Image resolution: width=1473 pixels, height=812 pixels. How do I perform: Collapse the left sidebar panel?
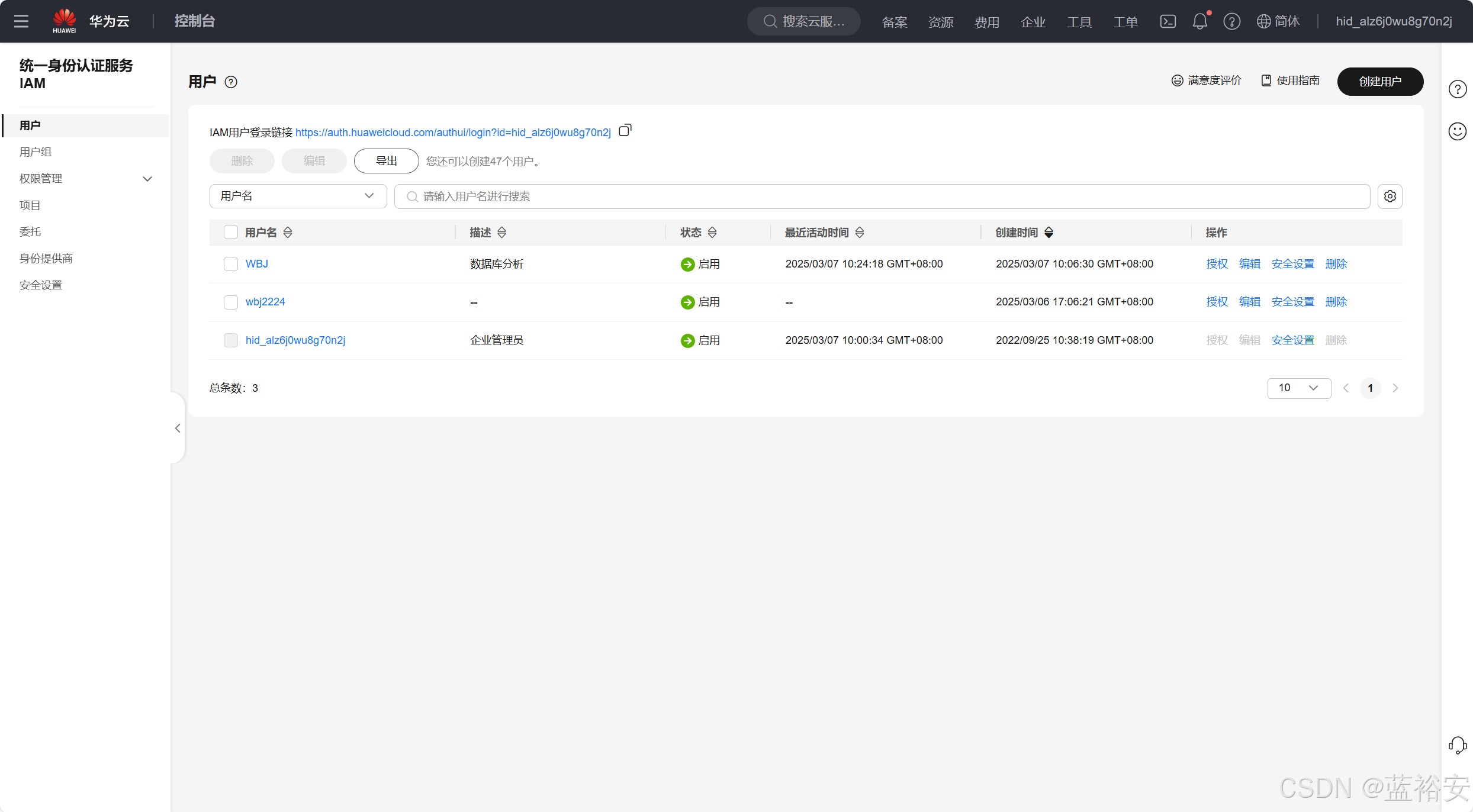click(x=178, y=428)
